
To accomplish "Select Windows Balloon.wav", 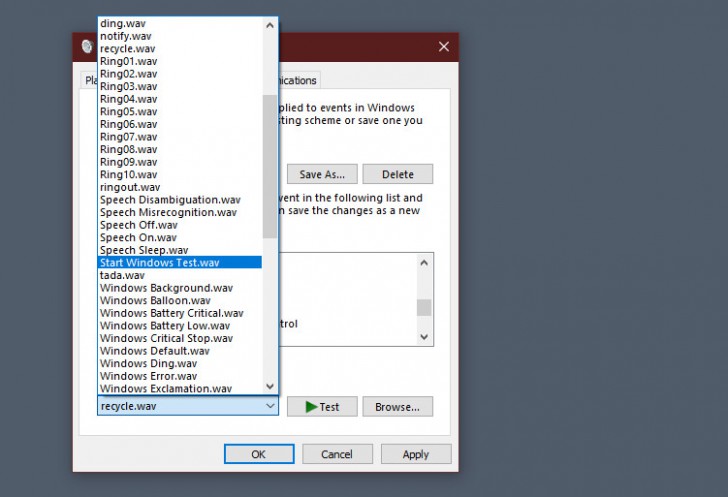I will click(180, 300).
